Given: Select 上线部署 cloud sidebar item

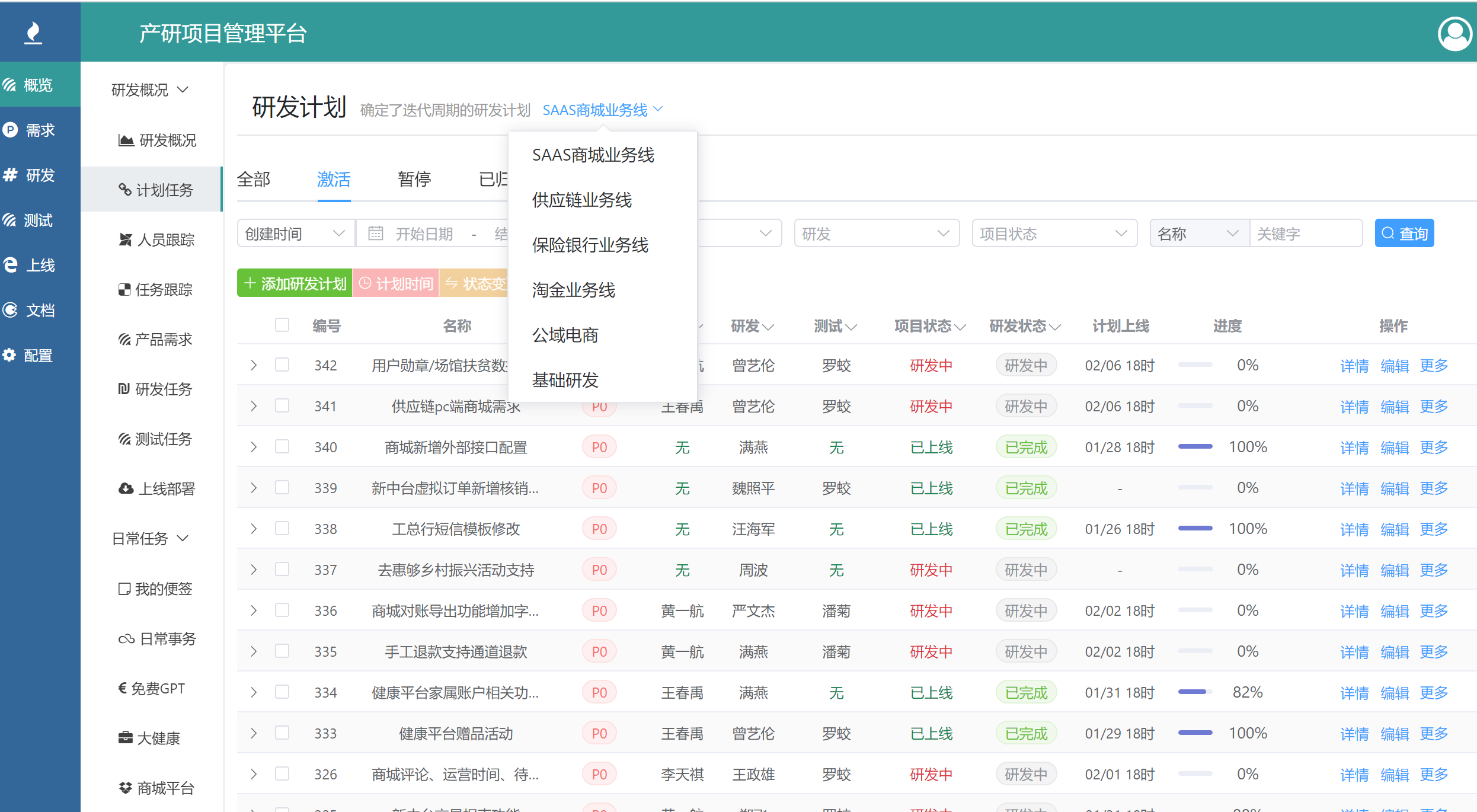Looking at the screenshot, I should tap(157, 489).
